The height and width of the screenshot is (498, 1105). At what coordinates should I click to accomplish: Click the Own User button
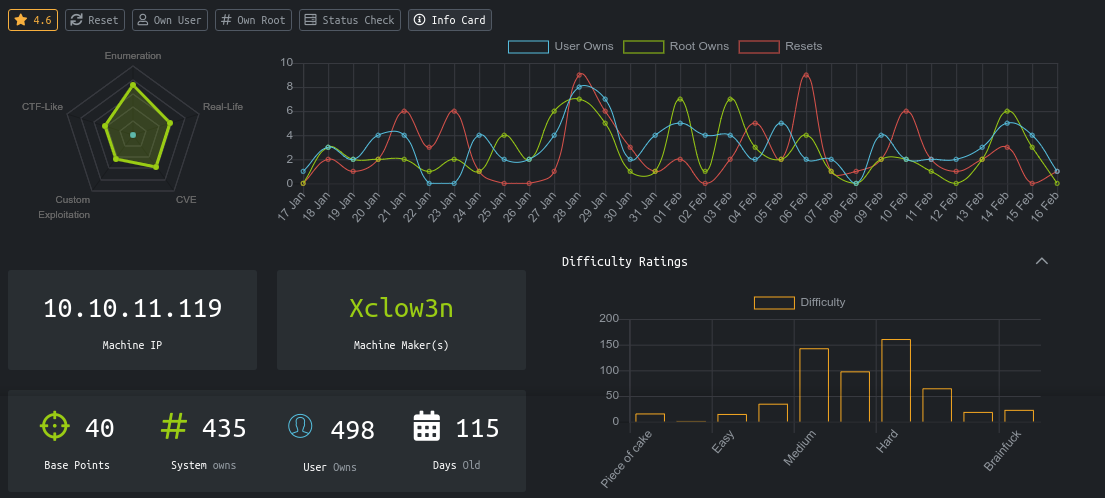[x=168, y=20]
